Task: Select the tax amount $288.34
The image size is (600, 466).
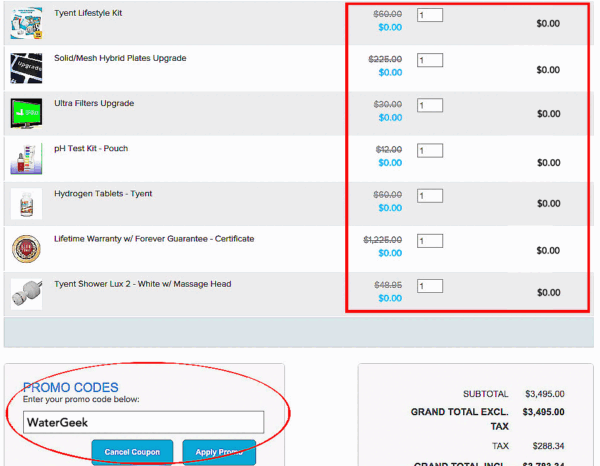Action: coord(548,446)
